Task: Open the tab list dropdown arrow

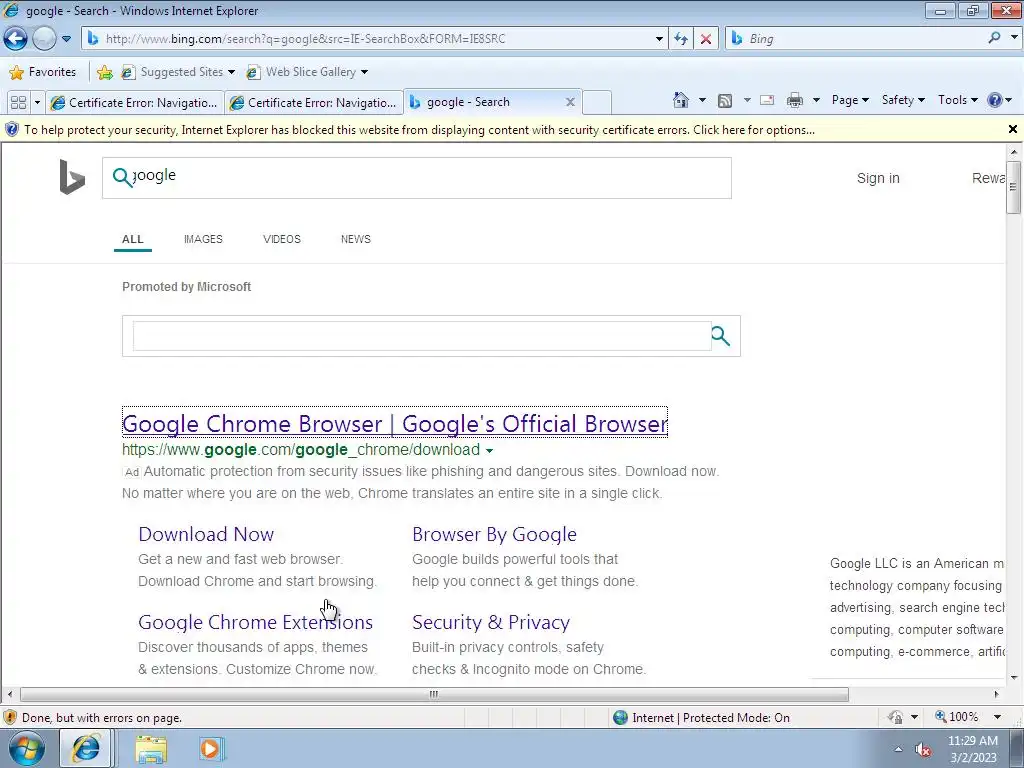Action: click(x=37, y=103)
